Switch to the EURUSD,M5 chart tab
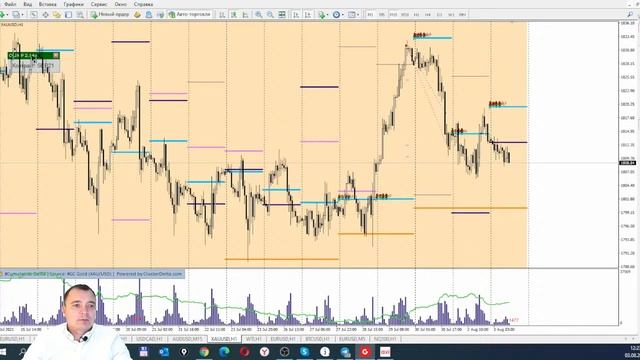This screenshot has height=360, width=640. (352, 339)
